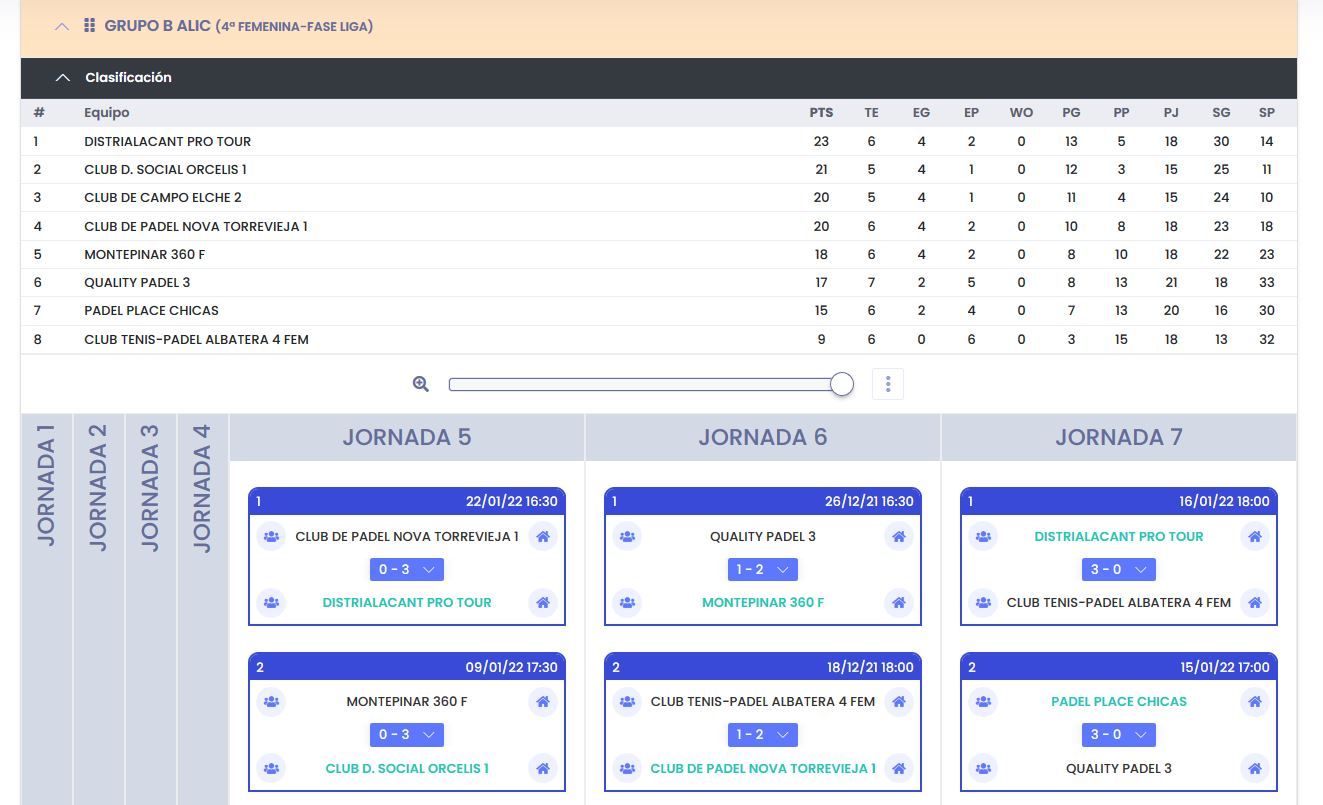
Task: Click team icon beside CLUB D. SOCIAL ORCELIS 1 in Jornada 5
Action: (x=271, y=769)
